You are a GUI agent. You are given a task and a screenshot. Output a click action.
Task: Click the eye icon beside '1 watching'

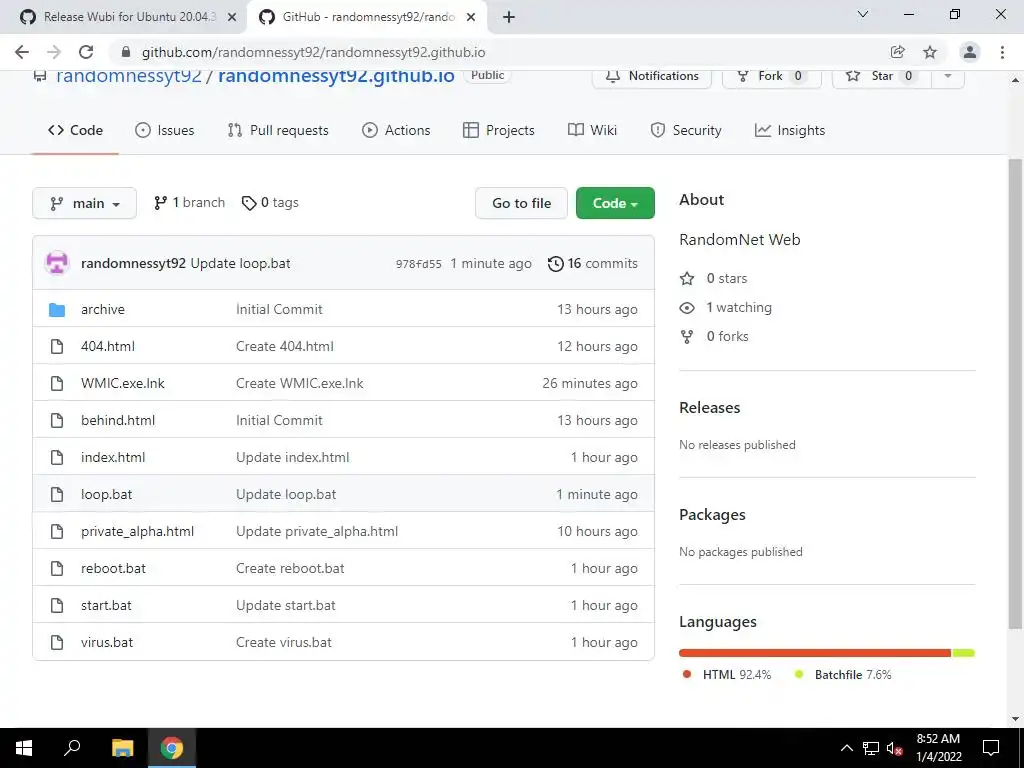click(x=687, y=308)
